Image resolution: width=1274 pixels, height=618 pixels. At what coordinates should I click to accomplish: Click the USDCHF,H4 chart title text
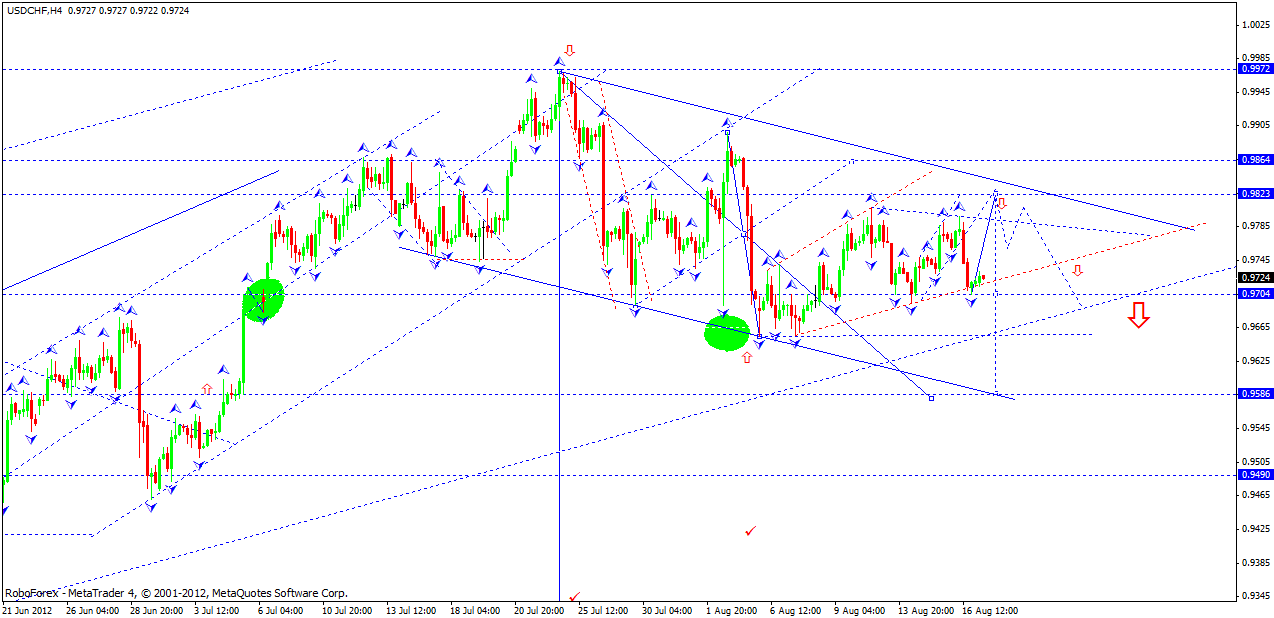click(33, 10)
